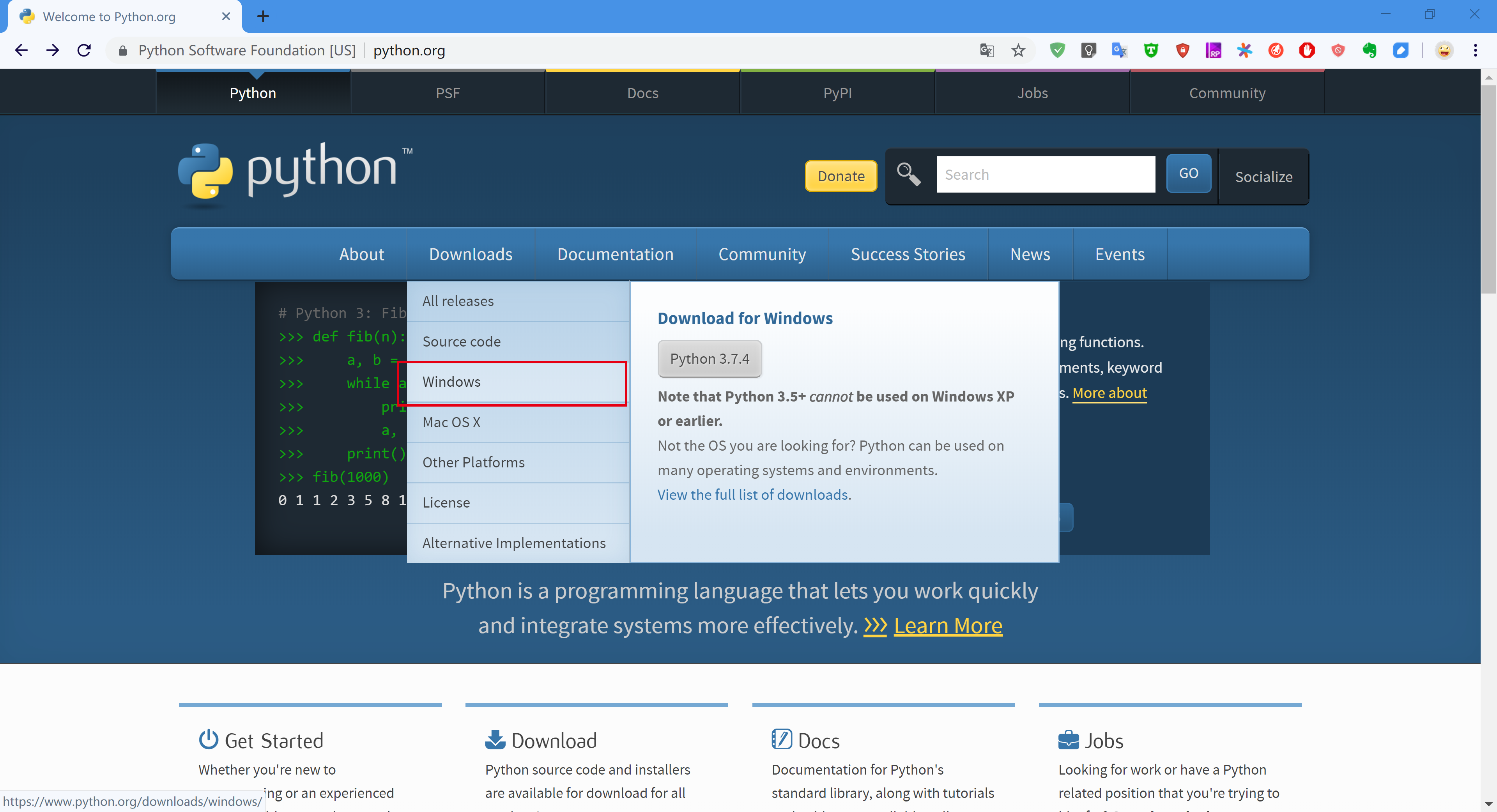
Task: Click the View the full list of downloads link
Action: click(x=753, y=494)
